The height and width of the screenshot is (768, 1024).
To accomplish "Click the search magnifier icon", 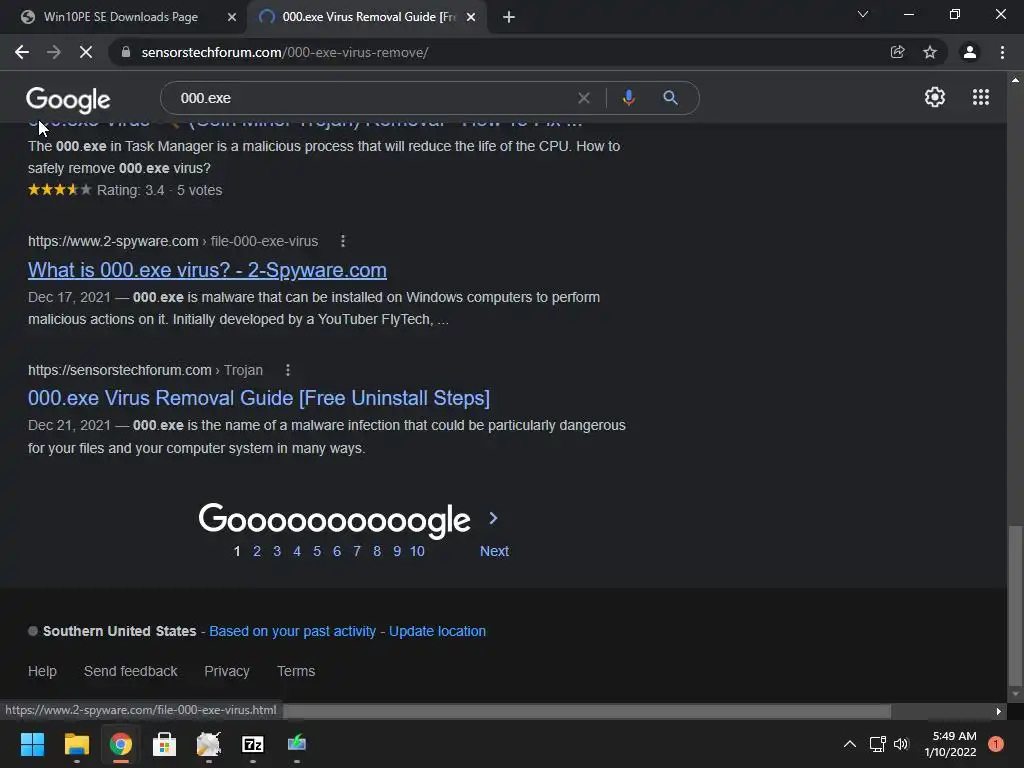I will 670,98.
